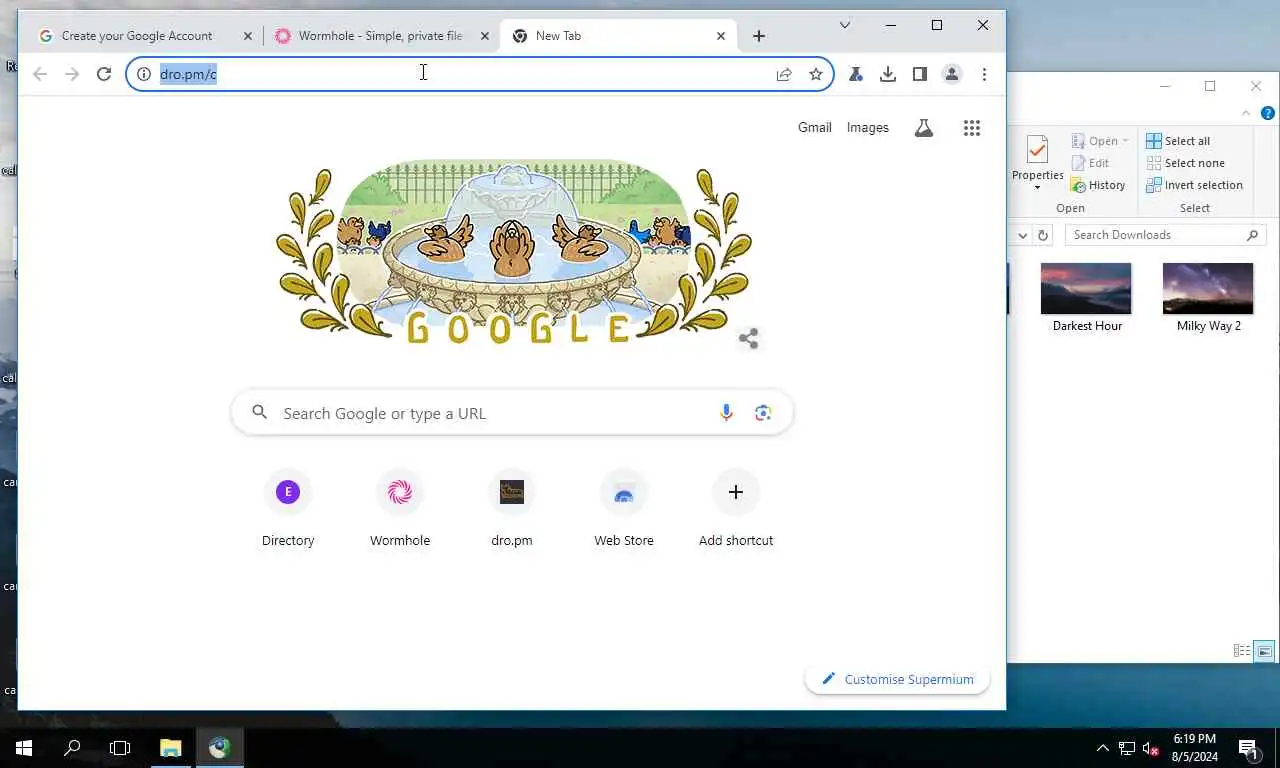The height and width of the screenshot is (768, 1280).
Task: Open the notification center icon
Action: click(x=1249, y=748)
